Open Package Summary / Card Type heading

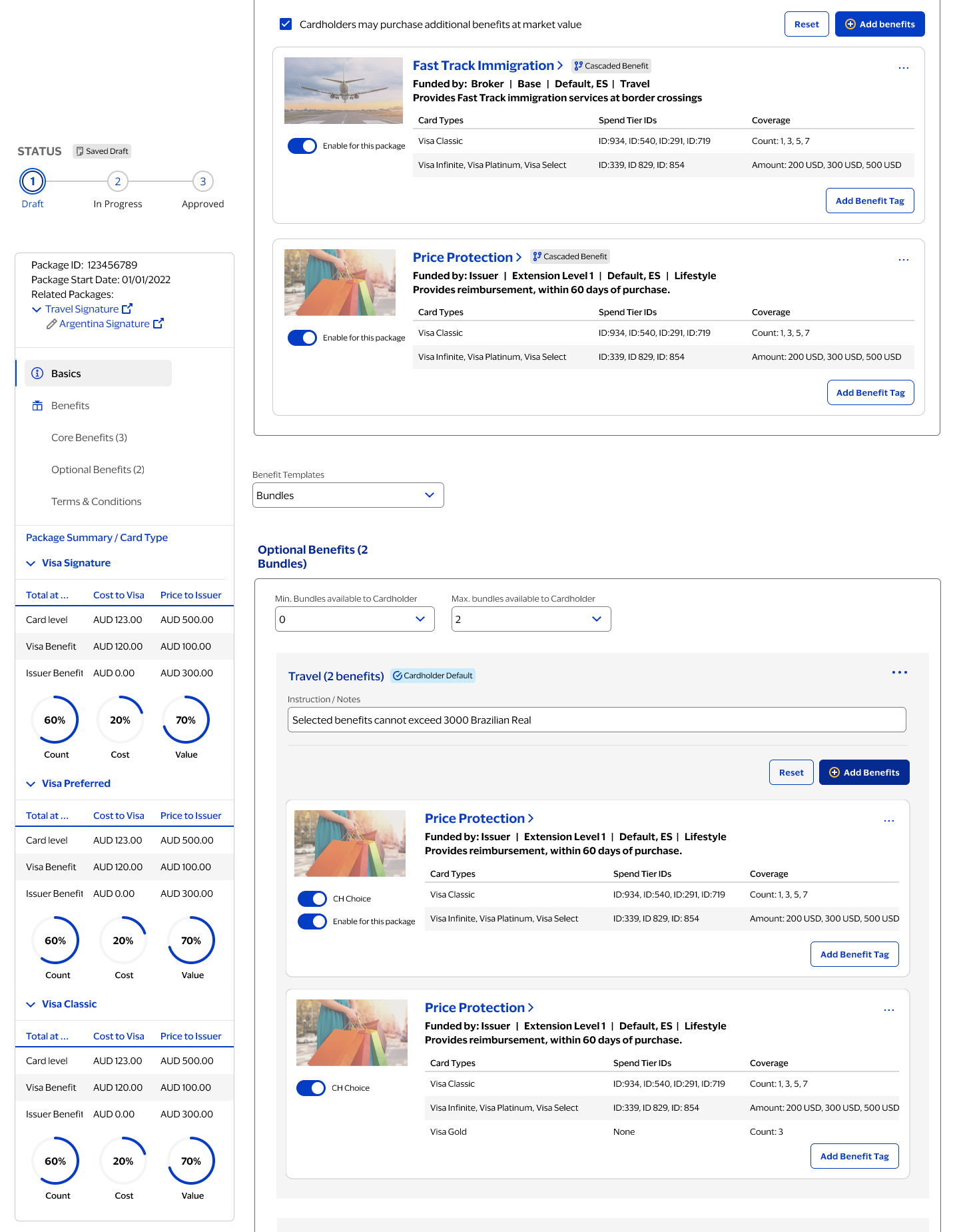(x=97, y=537)
